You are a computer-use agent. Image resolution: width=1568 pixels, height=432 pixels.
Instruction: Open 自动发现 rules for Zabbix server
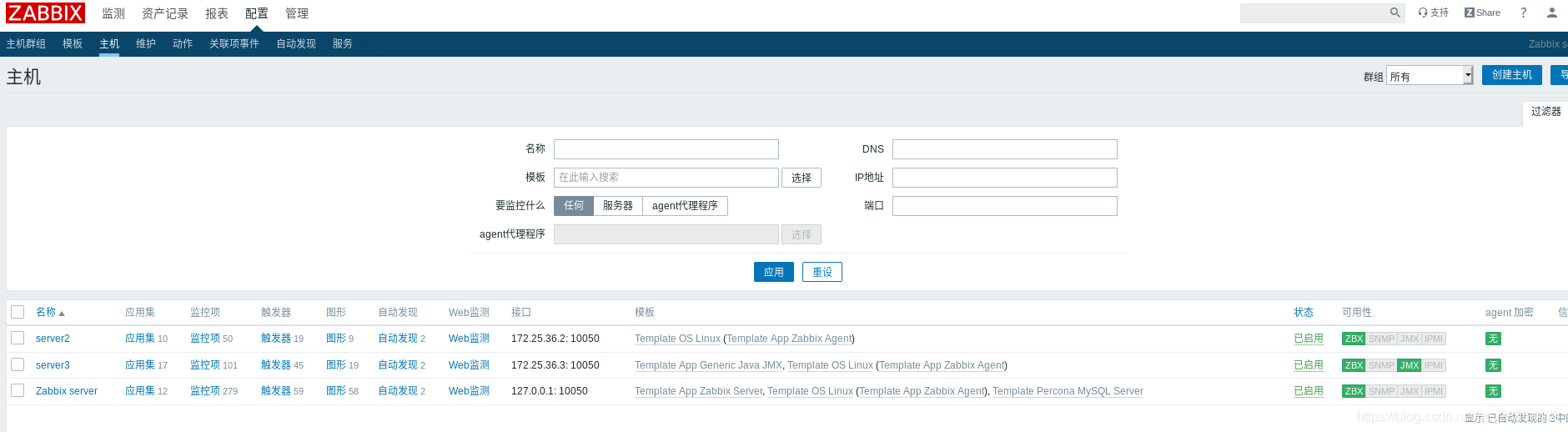(x=398, y=391)
